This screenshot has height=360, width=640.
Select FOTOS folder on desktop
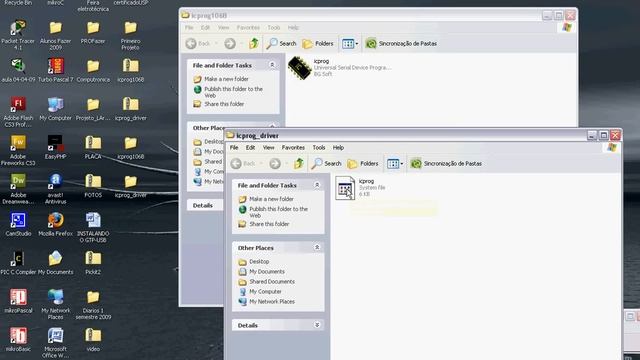click(93, 186)
